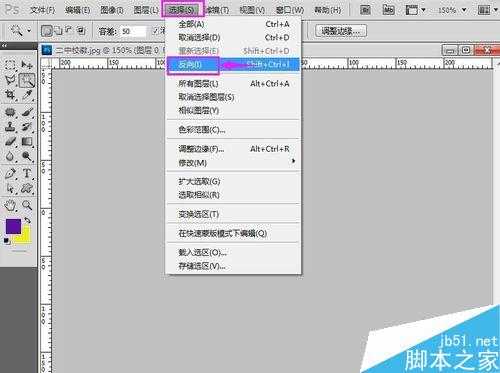Open the 窗口(W) menu
This screenshot has height=373, width=500.
[290, 10]
